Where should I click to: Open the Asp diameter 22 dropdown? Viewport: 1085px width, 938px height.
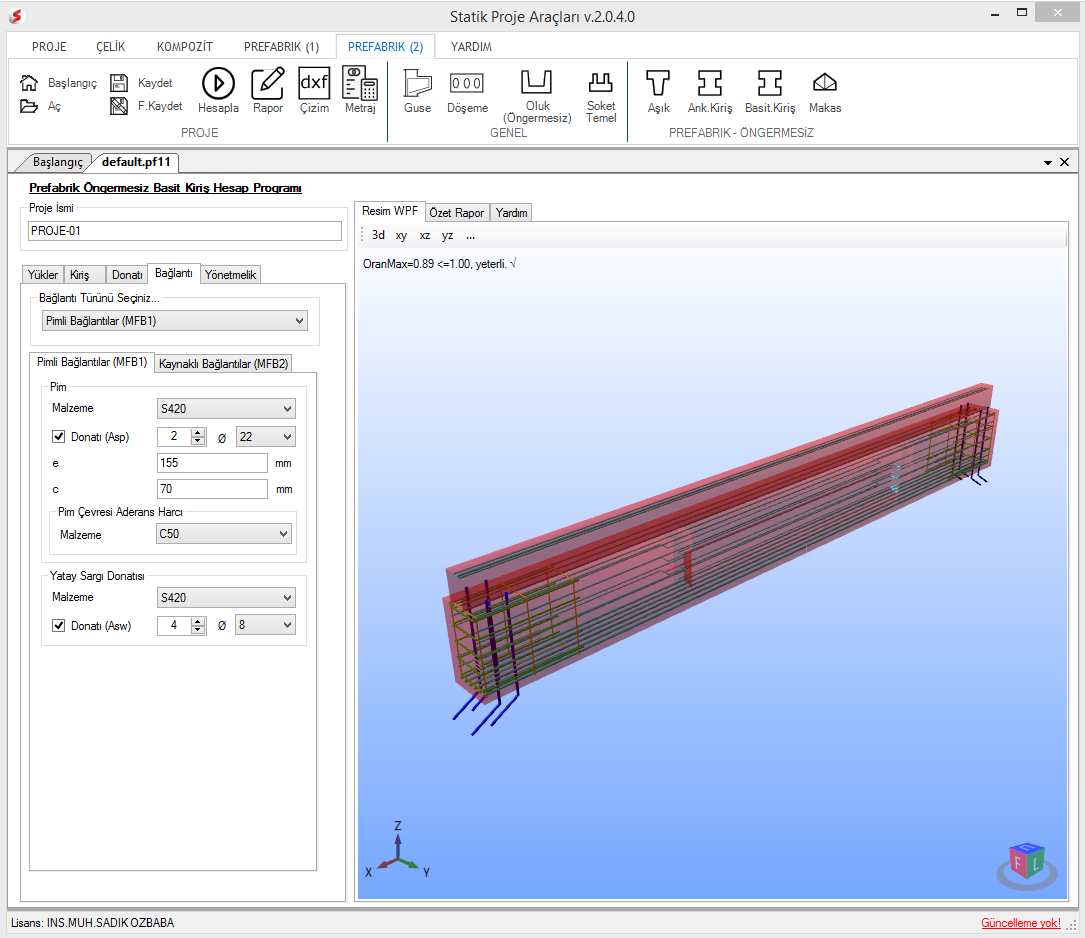coord(266,436)
